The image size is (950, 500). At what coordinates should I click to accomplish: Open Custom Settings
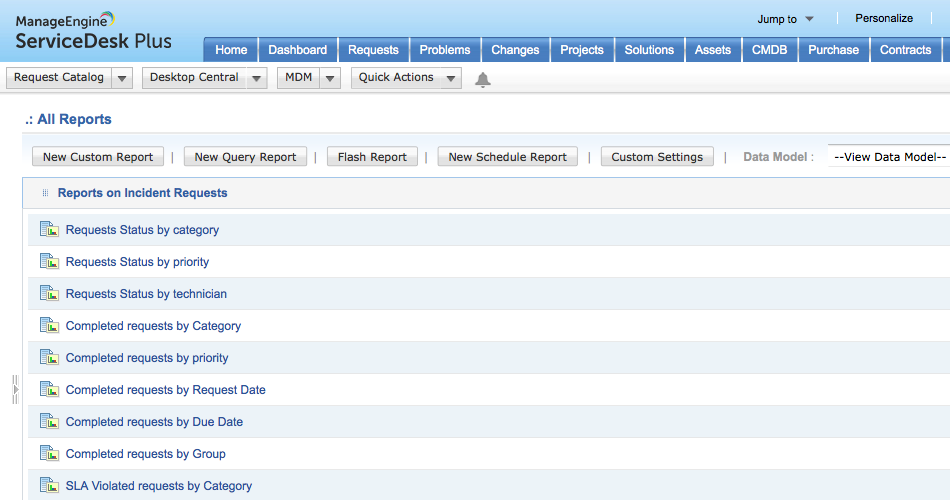657,157
